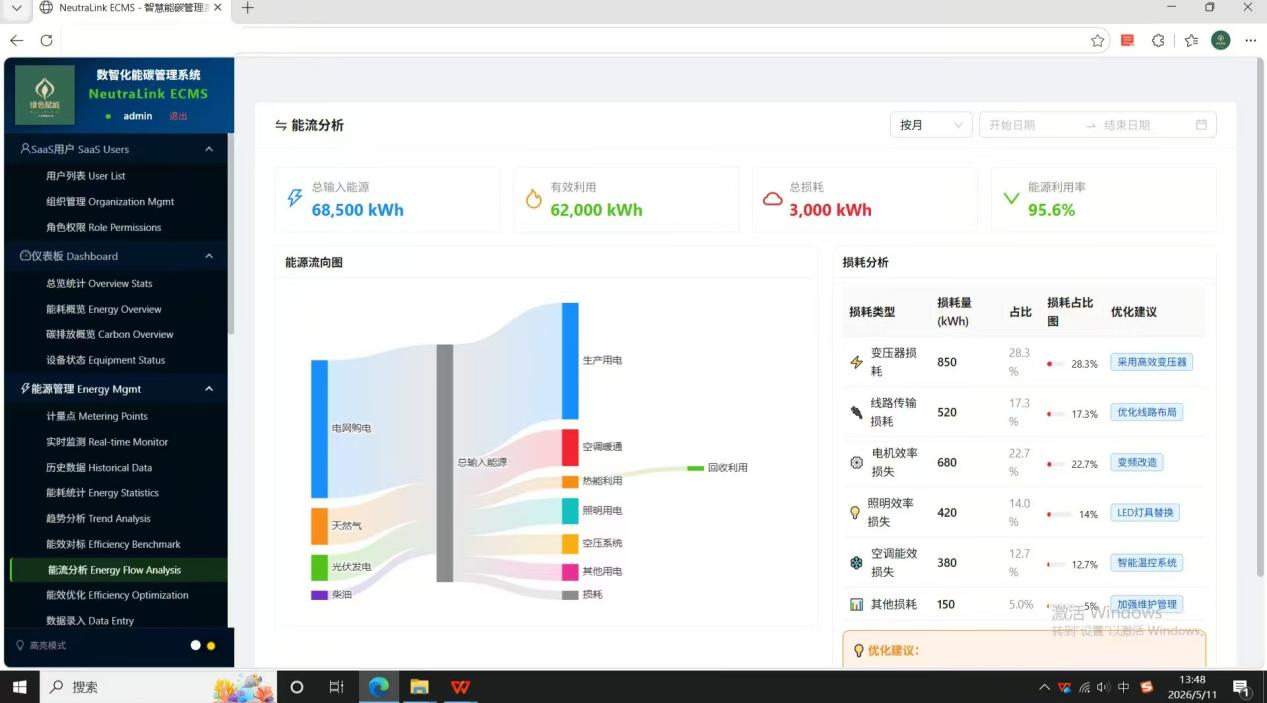Screen dimensions: 1267x703
Task: Click the calendar icon in the date range
Action: pos(1201,125)
